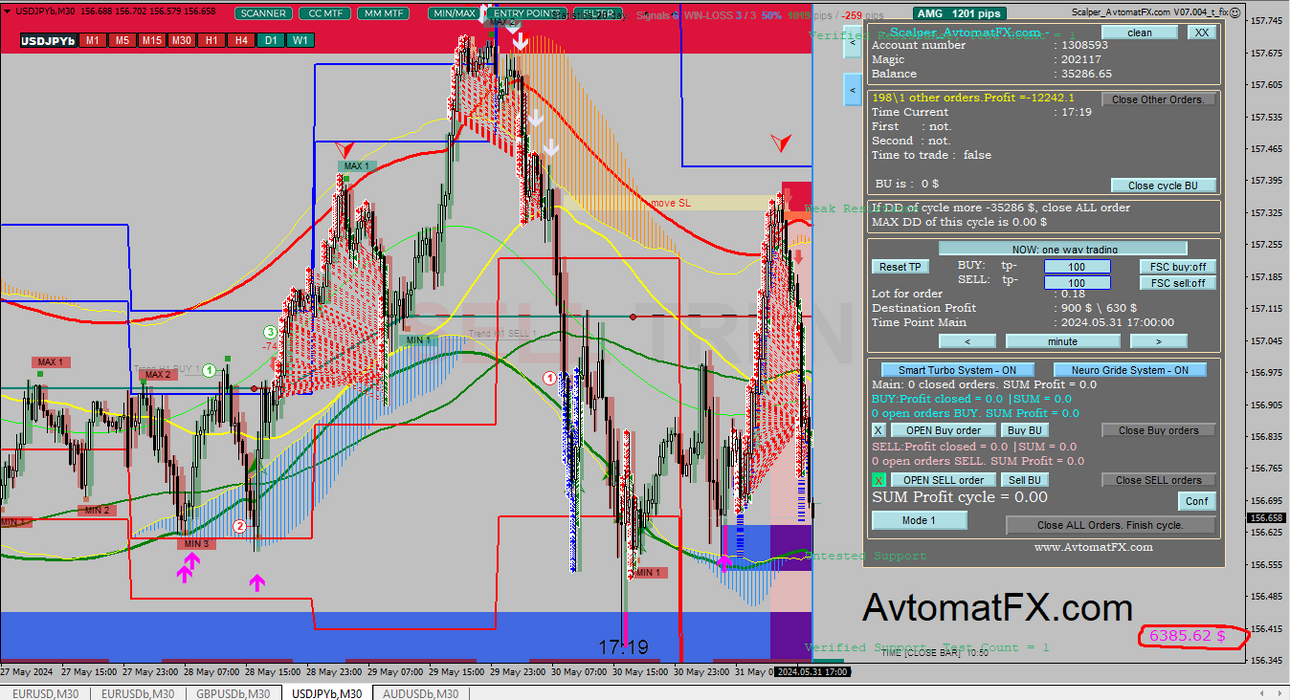The image size is (1290, 700).
Task: Click the chart title dropdown triangle near USDJPYb,M30
Action: point(8,11)
